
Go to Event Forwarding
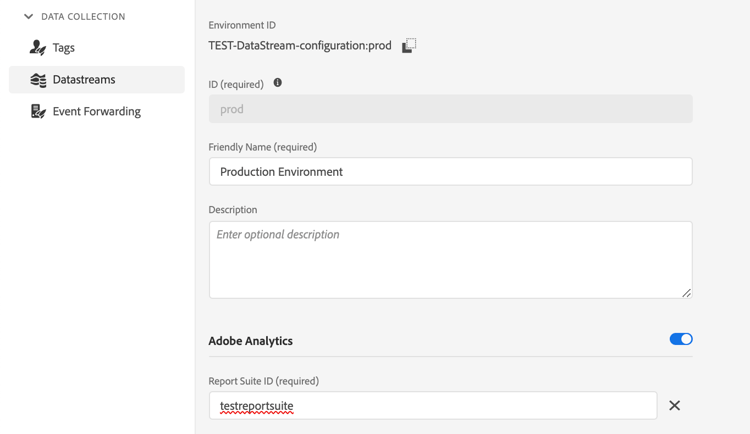click(x=96, y=111)
